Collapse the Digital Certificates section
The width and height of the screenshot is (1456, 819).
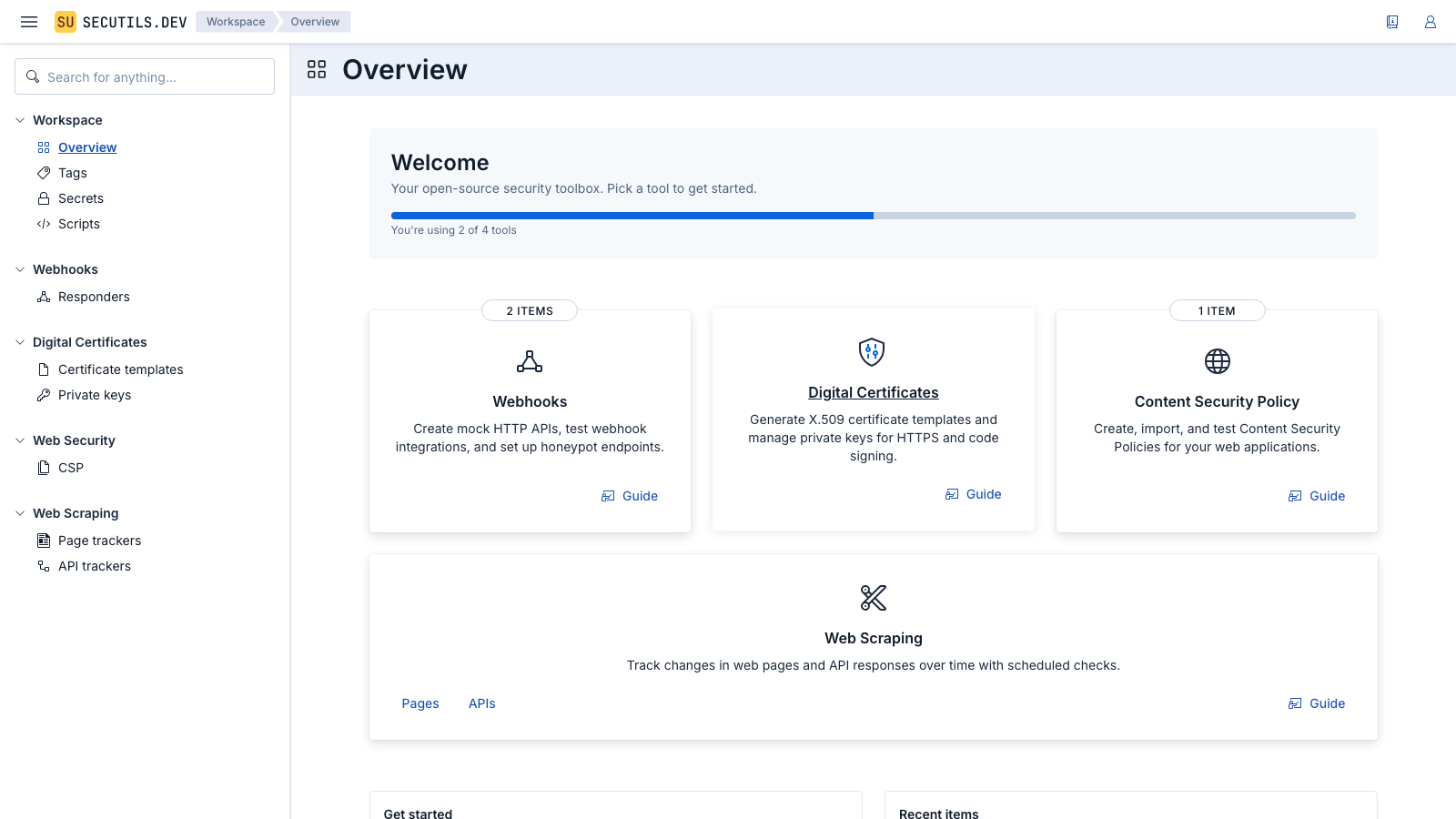(x=19, y=341)
